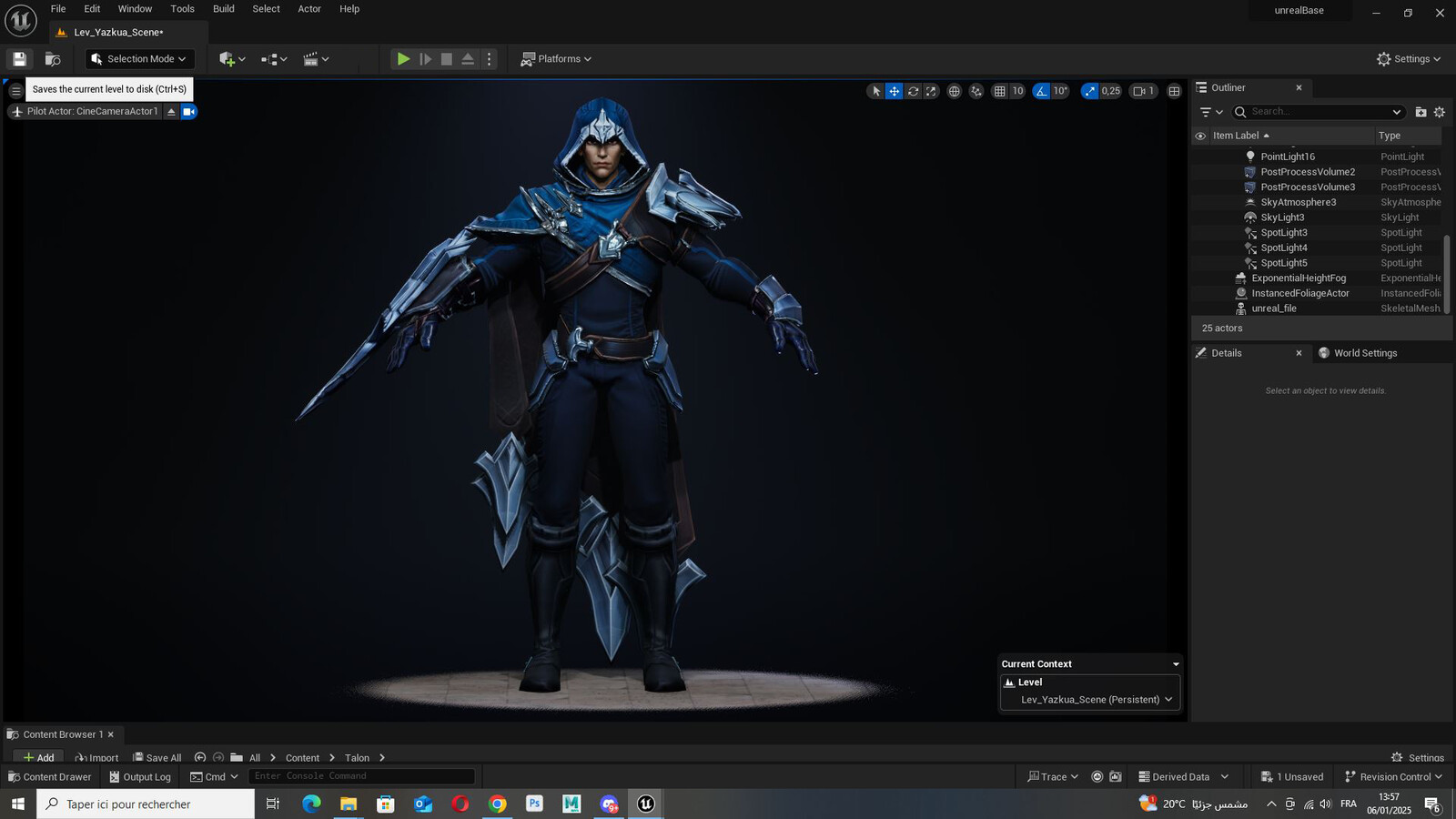The width and height of the screenshot is (1456, 819).
Task: Choose the Select objects arrow tool
Action: click(876, 91)
